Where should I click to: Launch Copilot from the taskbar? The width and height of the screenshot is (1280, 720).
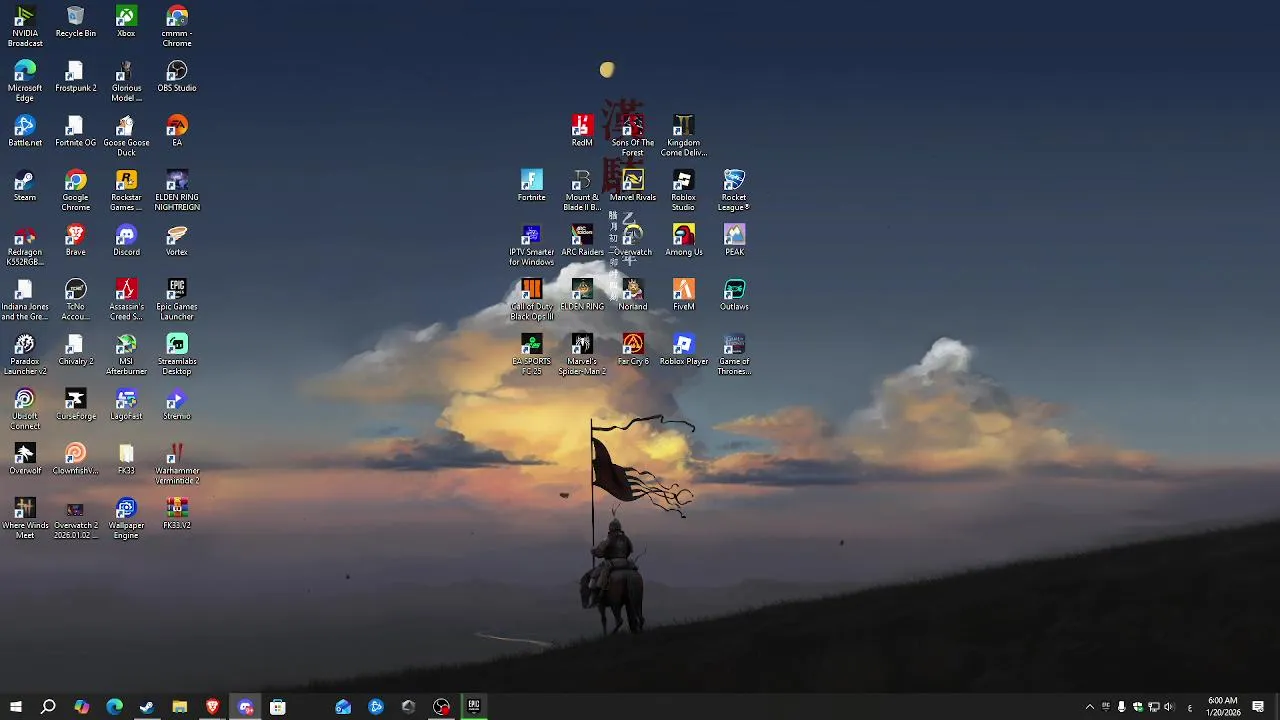coord(82,707)
